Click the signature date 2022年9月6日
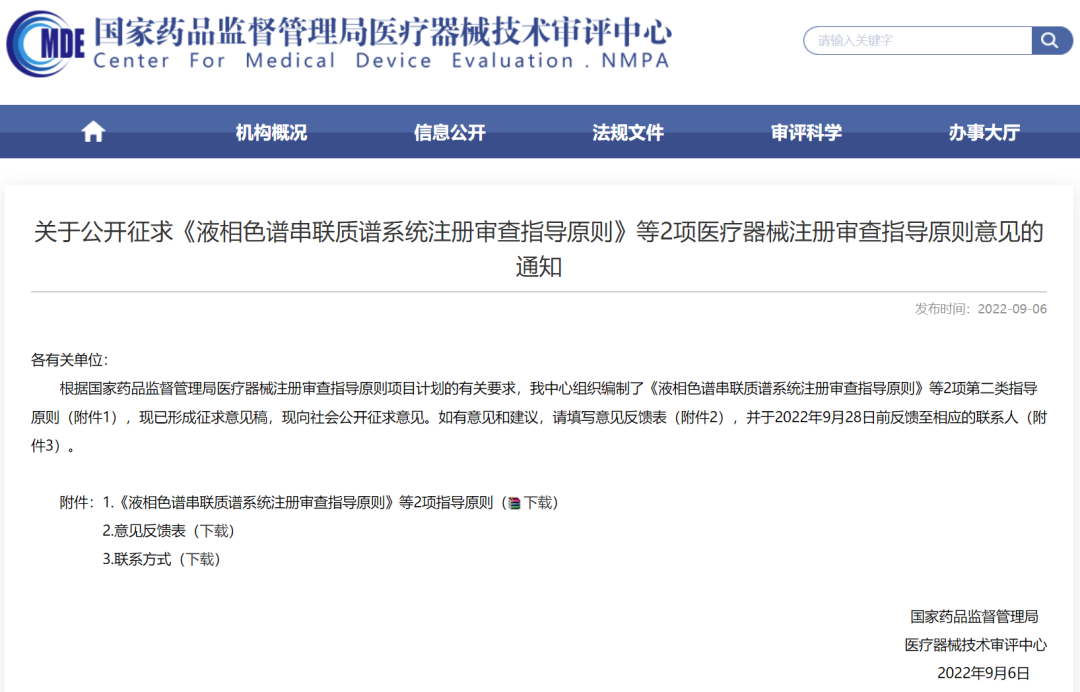Screen dimensions: 1080x692 coord(982,673)
